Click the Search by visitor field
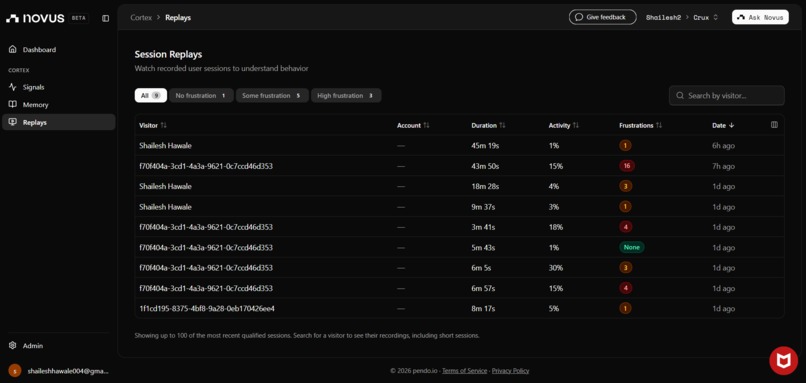The image size is (806, 383). click(x=727, y=96)
